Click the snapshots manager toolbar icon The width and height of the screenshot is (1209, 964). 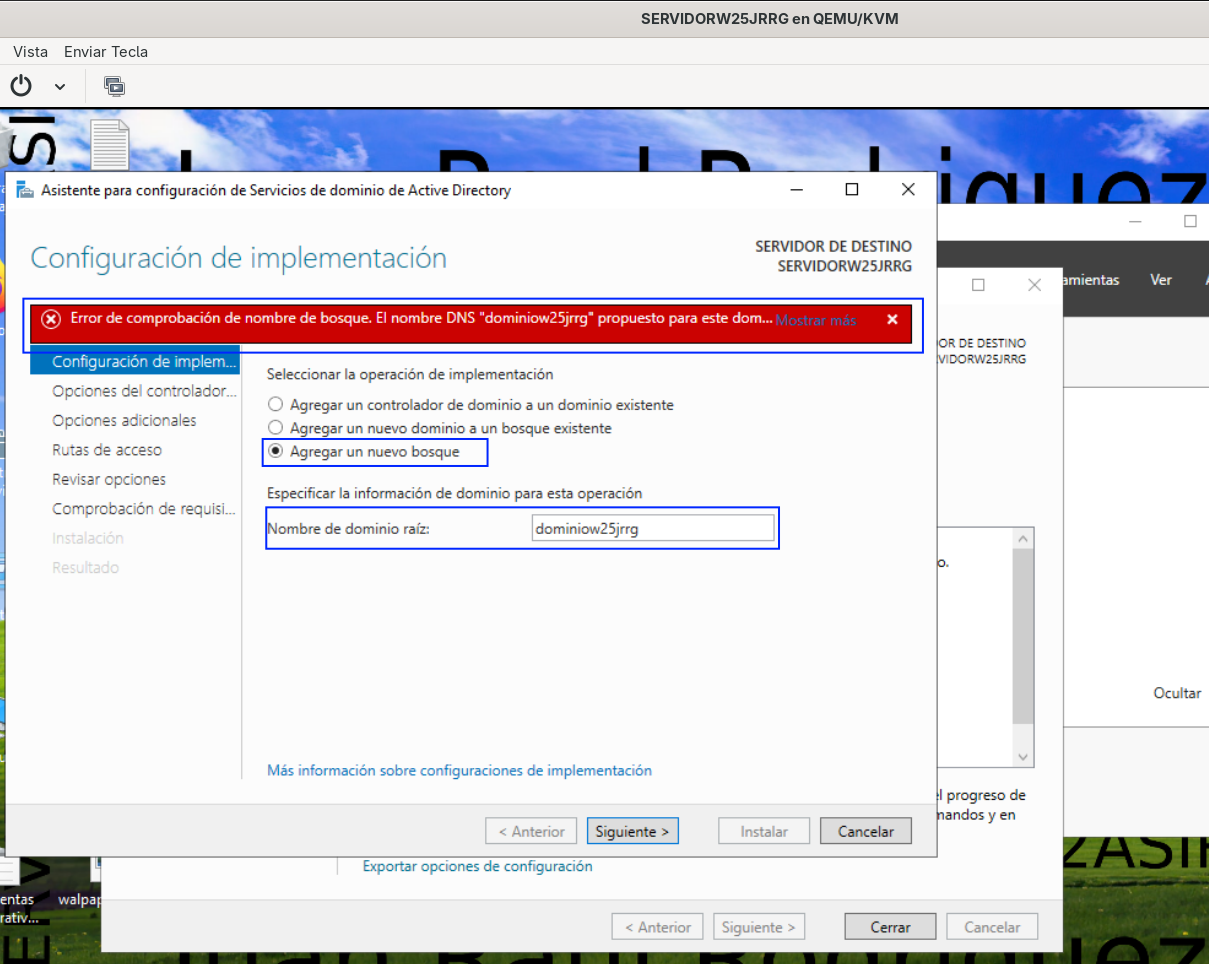[114, 86]
